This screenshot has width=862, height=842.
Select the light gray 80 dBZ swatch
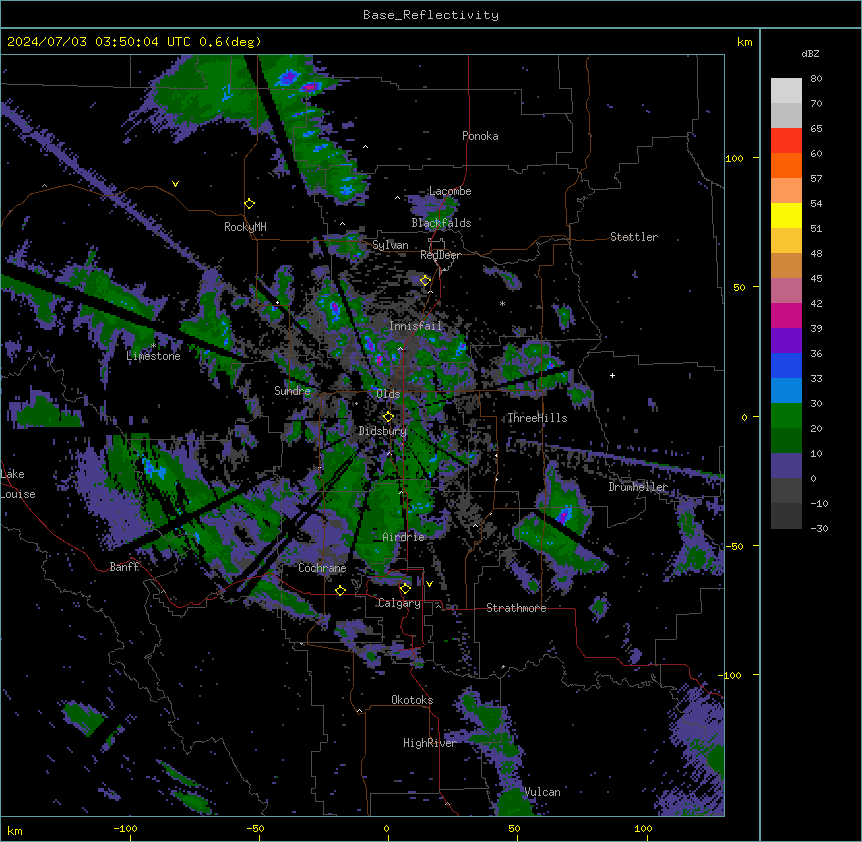(786, 91)
